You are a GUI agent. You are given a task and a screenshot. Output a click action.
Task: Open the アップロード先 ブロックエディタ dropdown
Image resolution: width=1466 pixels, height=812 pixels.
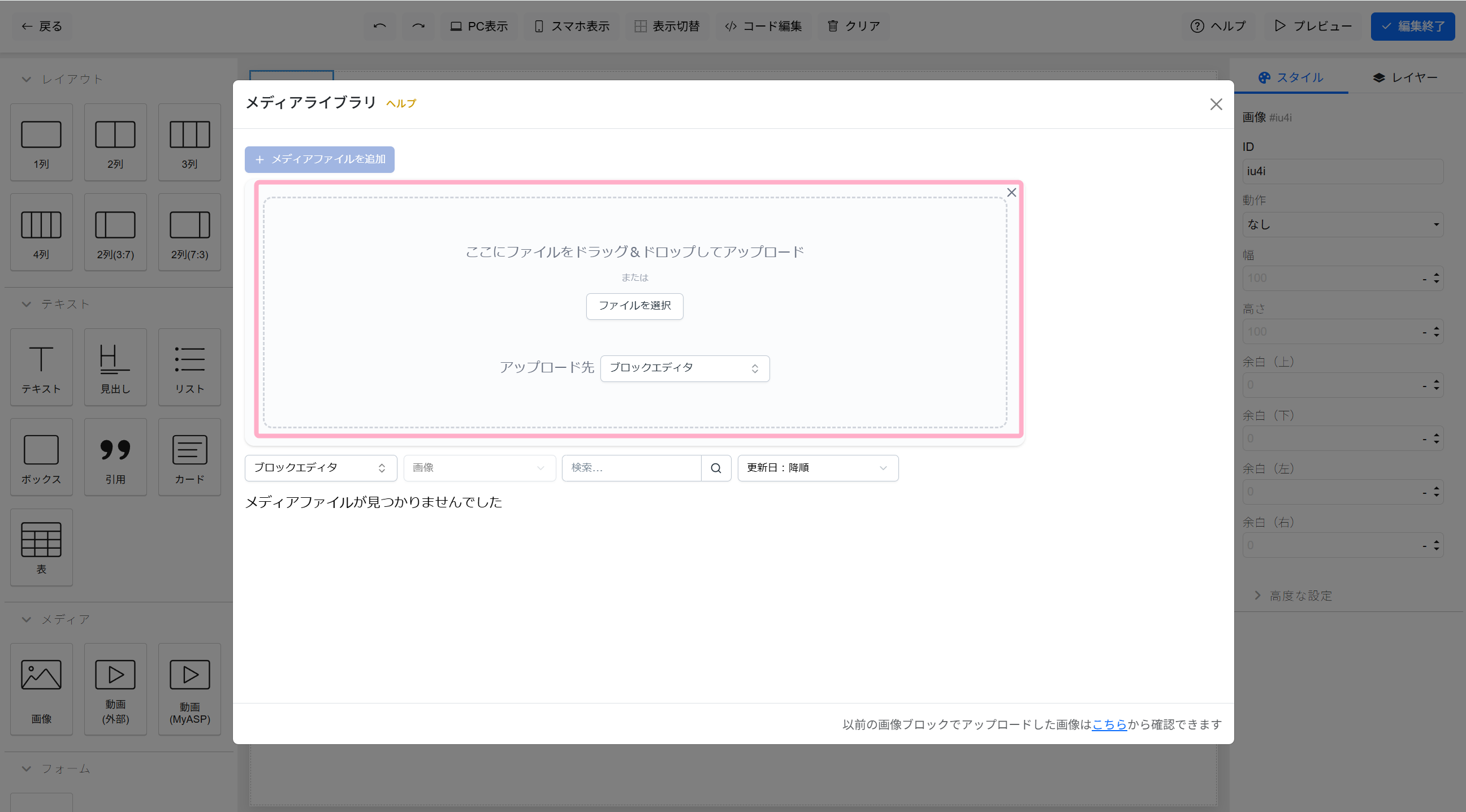685,368
